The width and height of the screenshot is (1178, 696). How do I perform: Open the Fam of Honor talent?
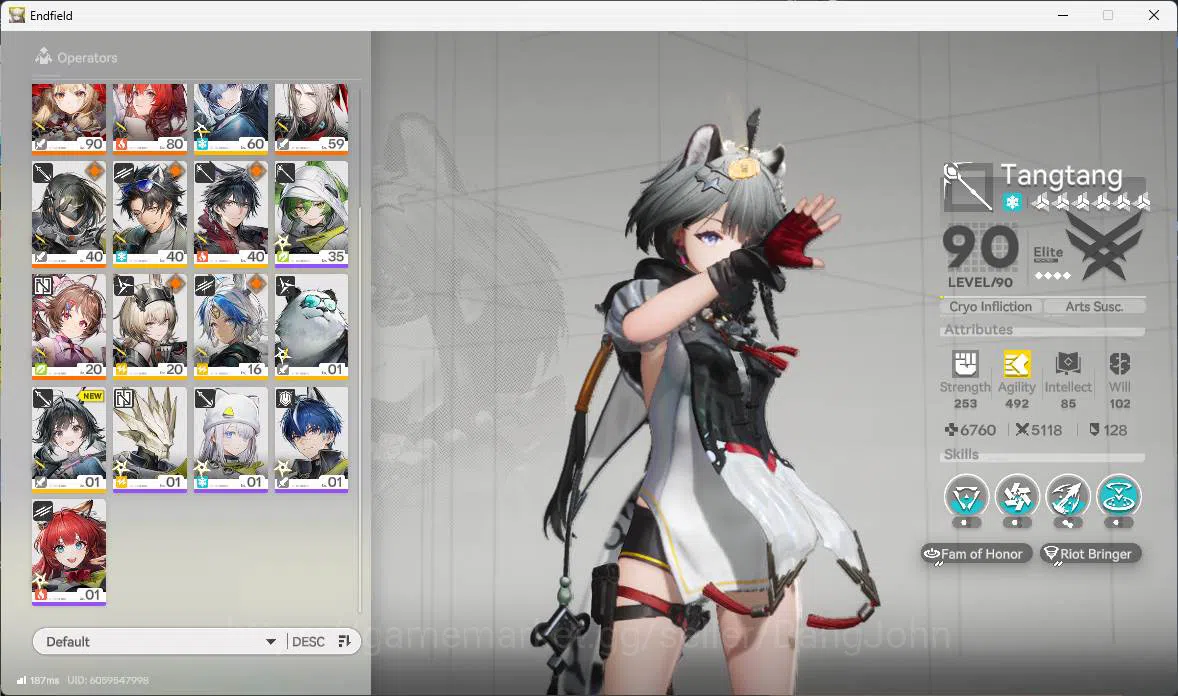(976, 554)
